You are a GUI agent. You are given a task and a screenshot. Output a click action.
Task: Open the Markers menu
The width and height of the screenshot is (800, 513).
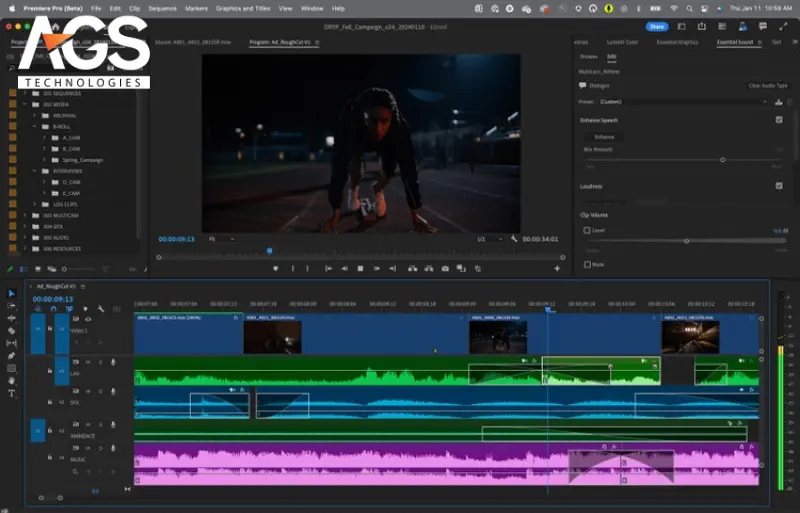pyautogui.click(x=196, y=9)
